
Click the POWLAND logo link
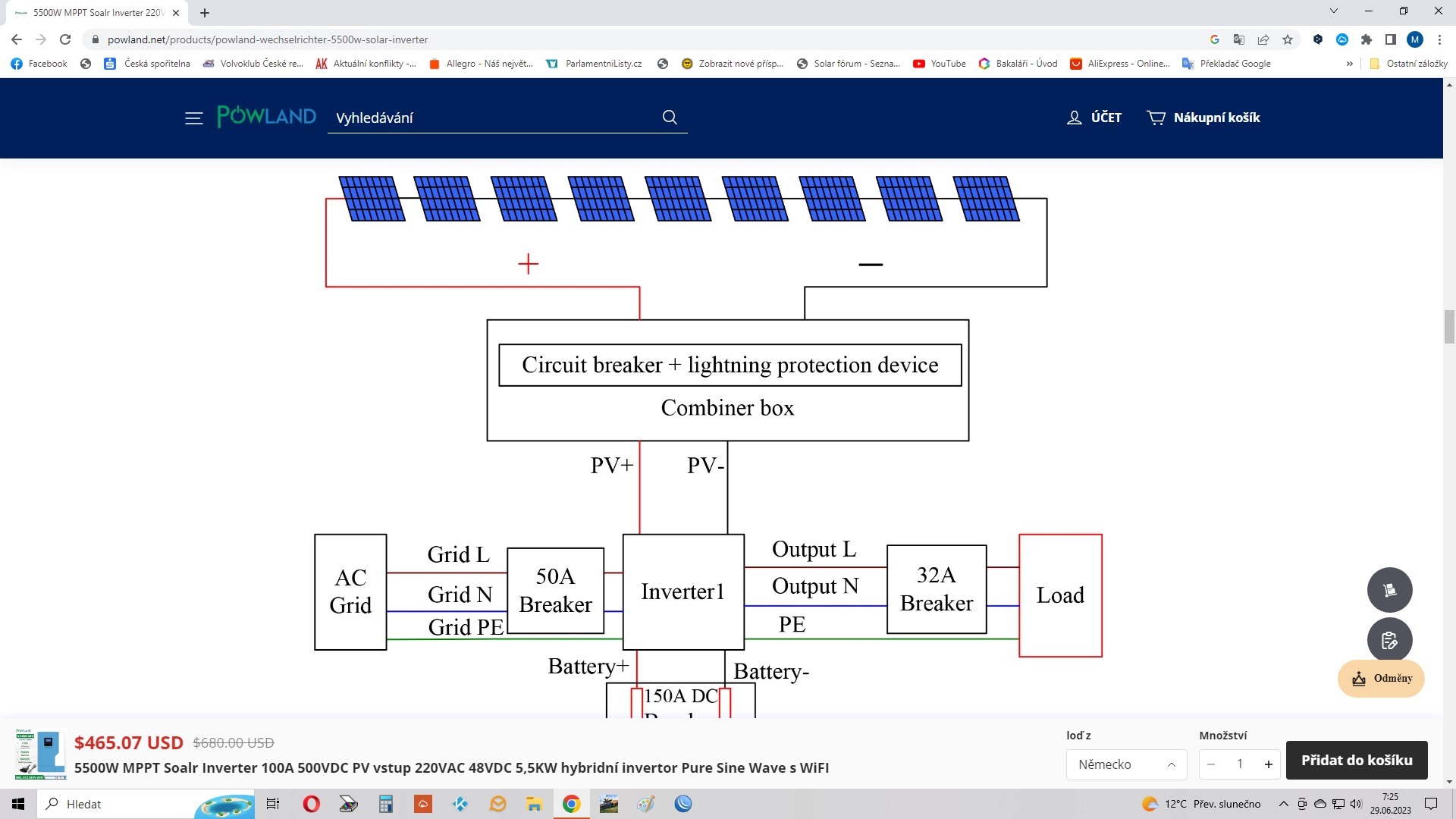coord(266,117)
